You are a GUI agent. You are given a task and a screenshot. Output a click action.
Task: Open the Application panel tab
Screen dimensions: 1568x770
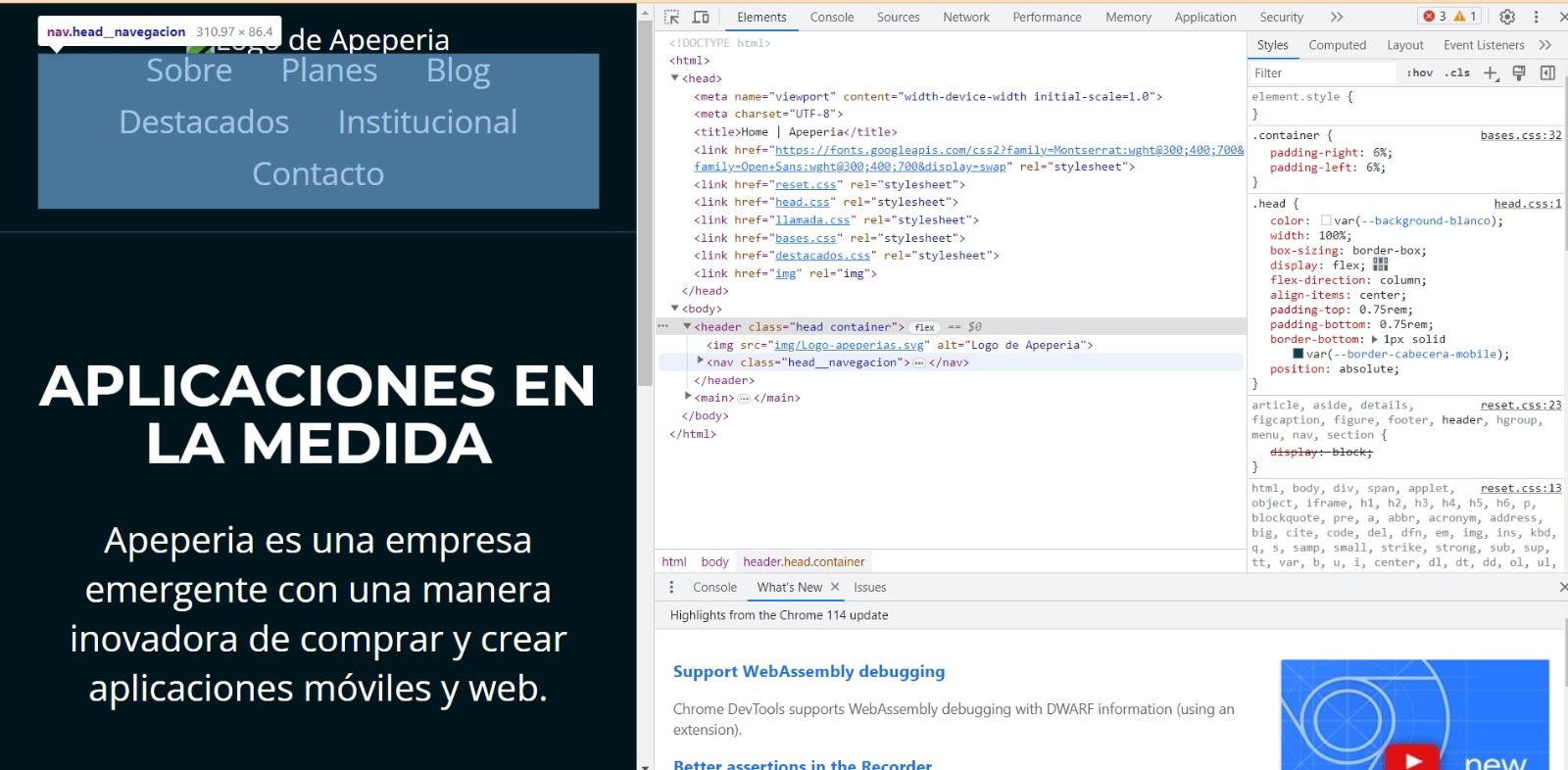pos(1205,17)
